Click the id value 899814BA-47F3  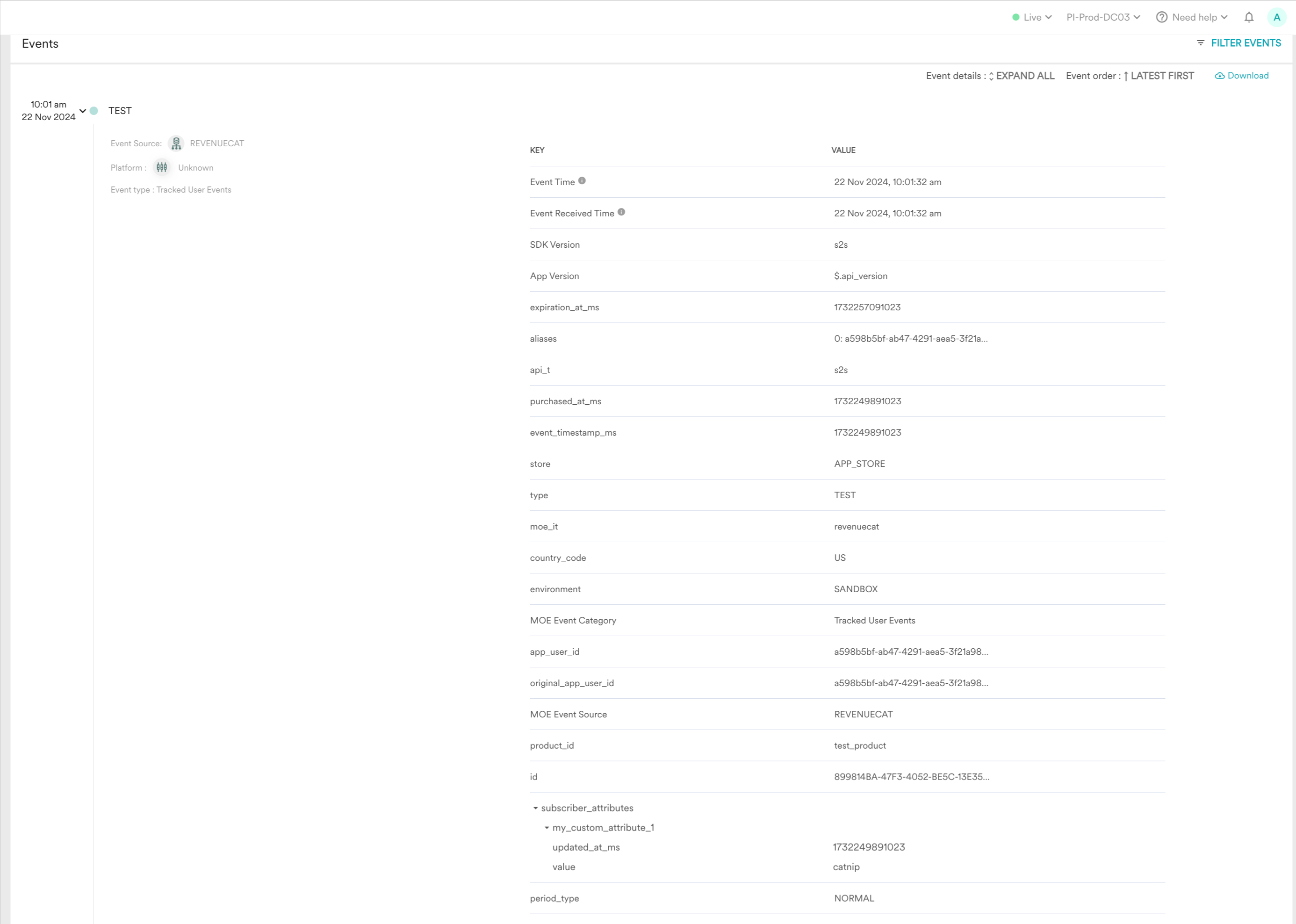coord(911,777)
